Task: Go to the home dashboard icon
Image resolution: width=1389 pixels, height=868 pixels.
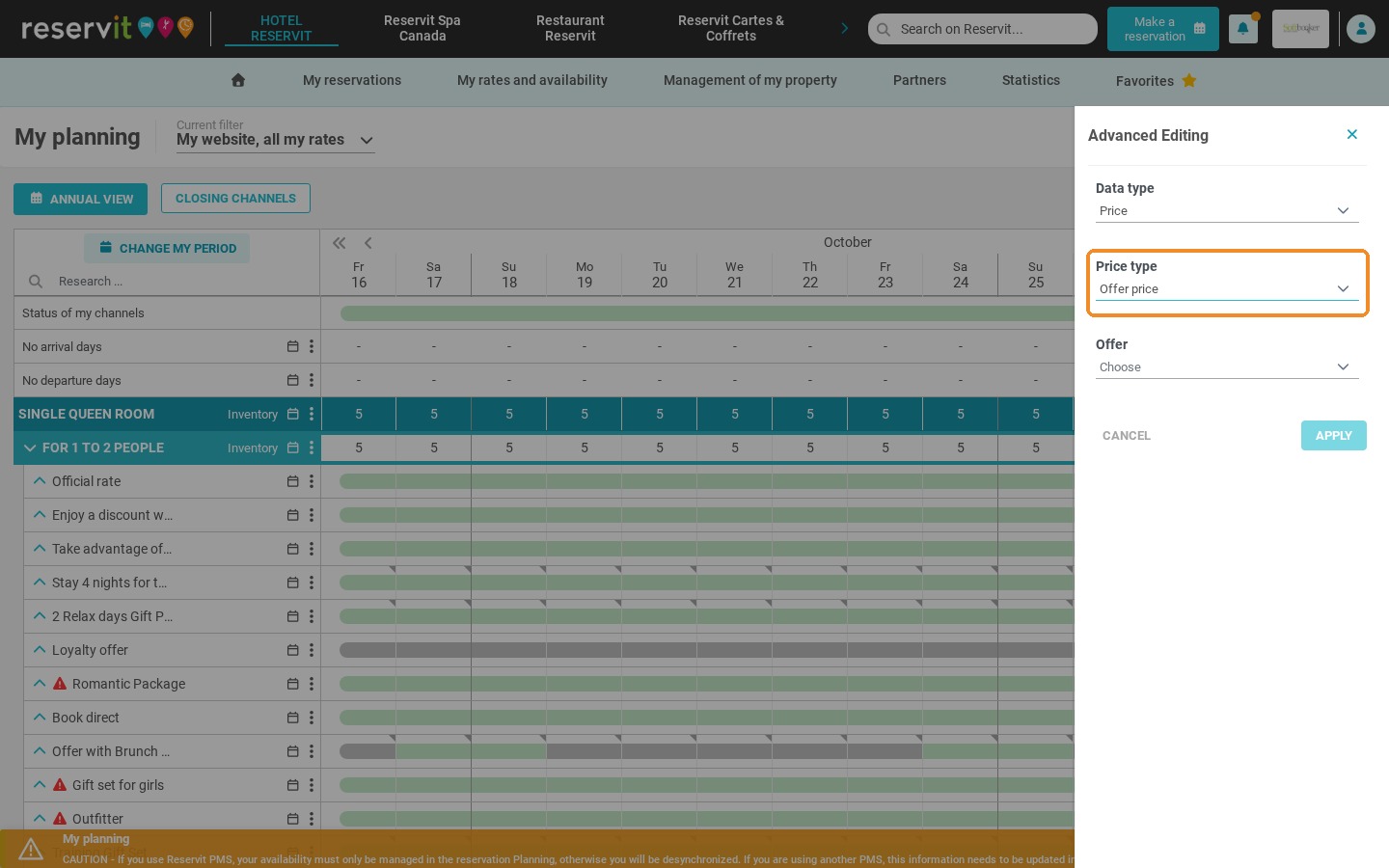Action: [238, 80]
